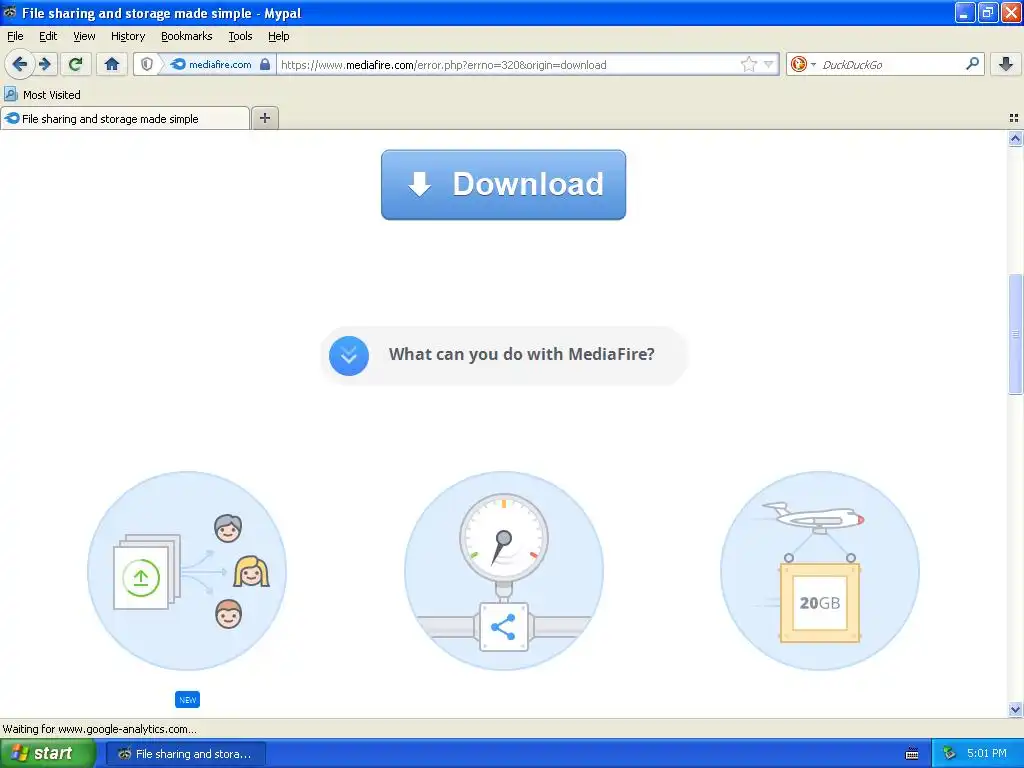This screenshot has width=1024, height=768.
Task: Bookmark this page with the star icon
Action: coord(748,64)
